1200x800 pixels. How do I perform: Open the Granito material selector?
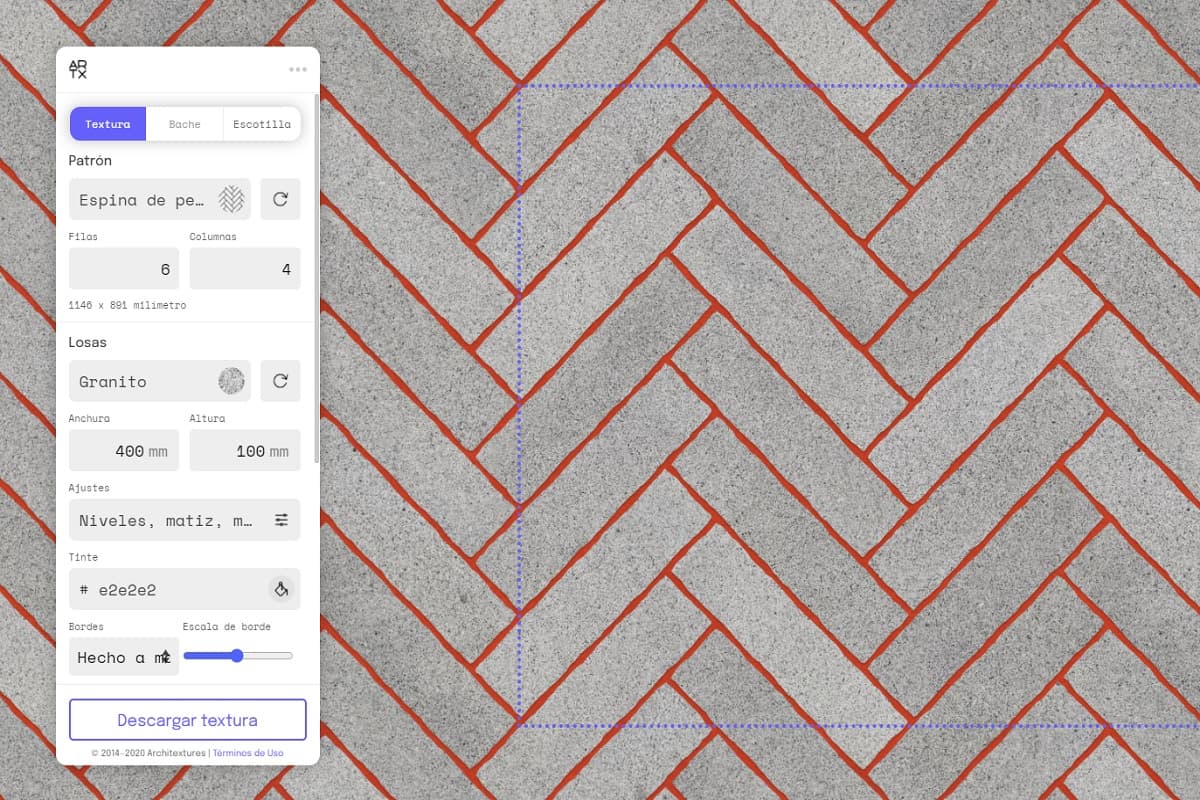coord(160,381)
